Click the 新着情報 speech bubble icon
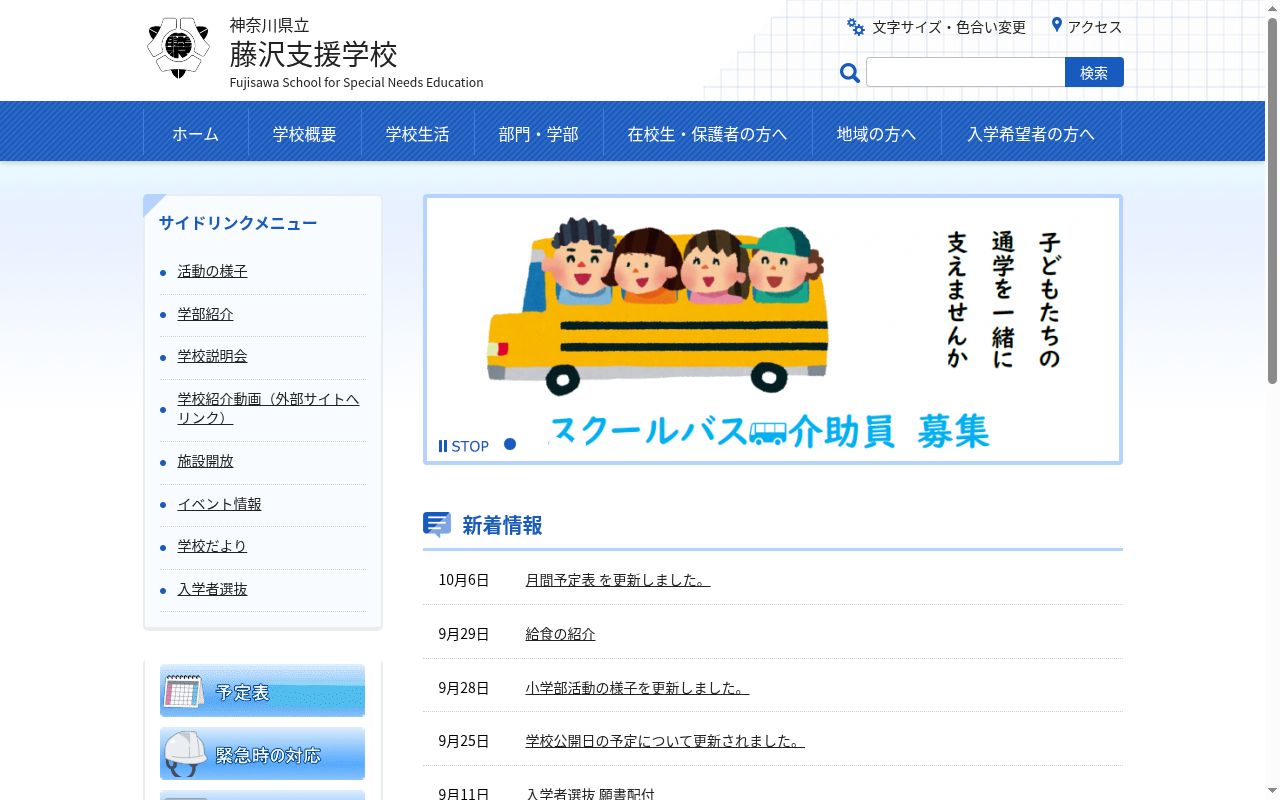1280x800 pixels. (x=437, y=525)
